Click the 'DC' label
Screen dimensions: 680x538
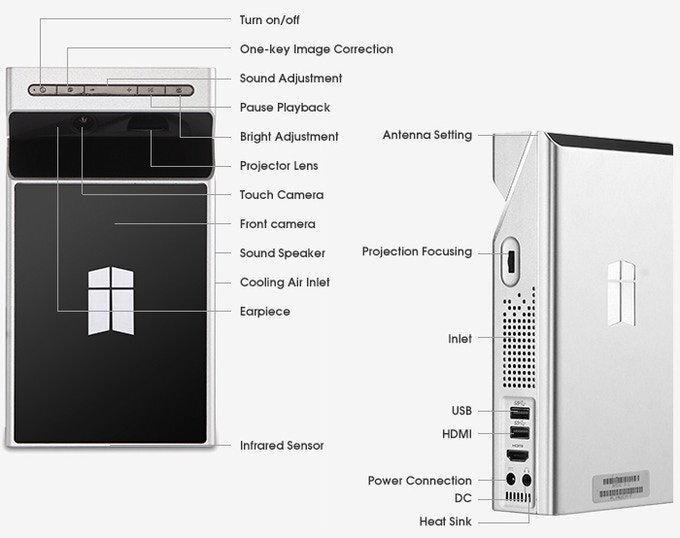463,498
